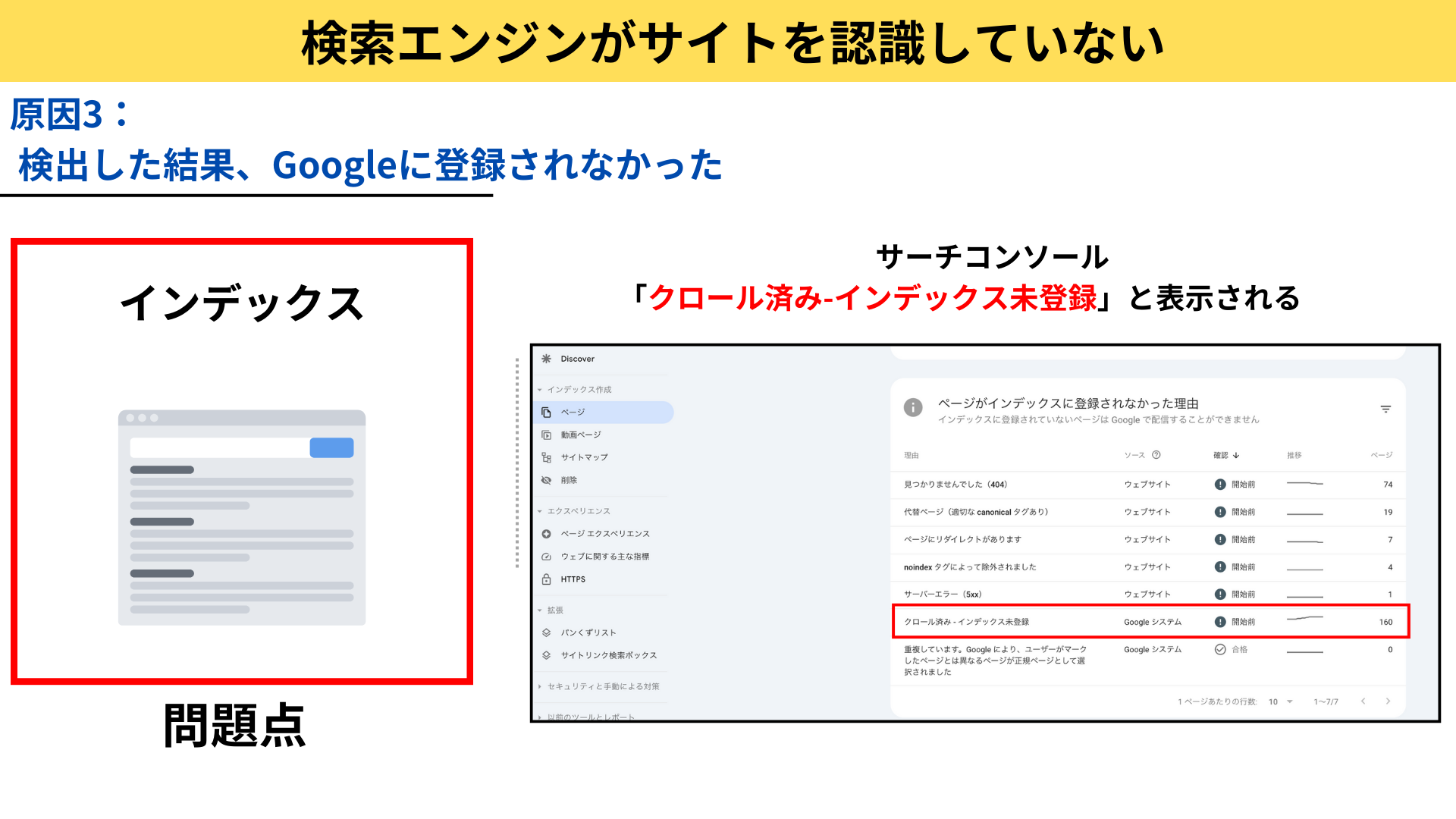This screenshot has height=819, width=1456.
Task: Open noindex タグによって除外されました row
Action: coord(1148,566)
